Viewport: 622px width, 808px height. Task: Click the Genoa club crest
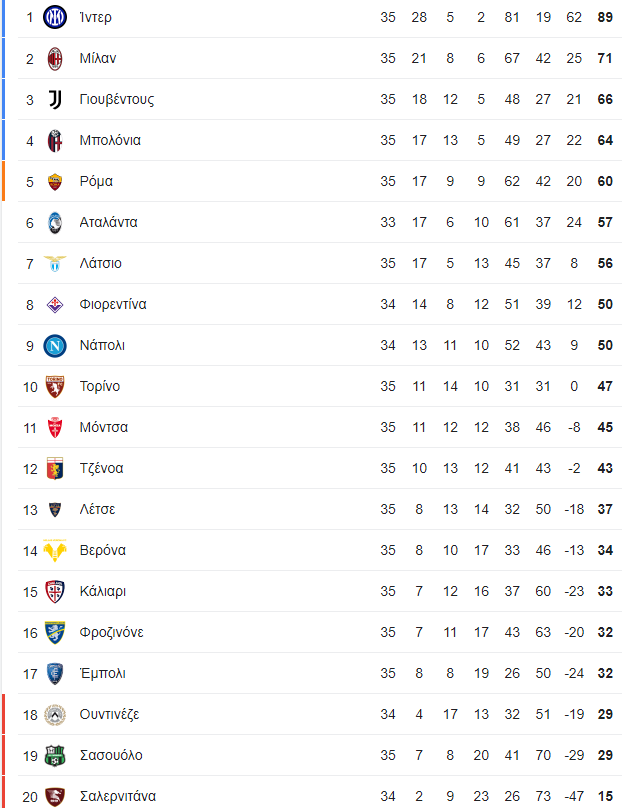point(55,468)
